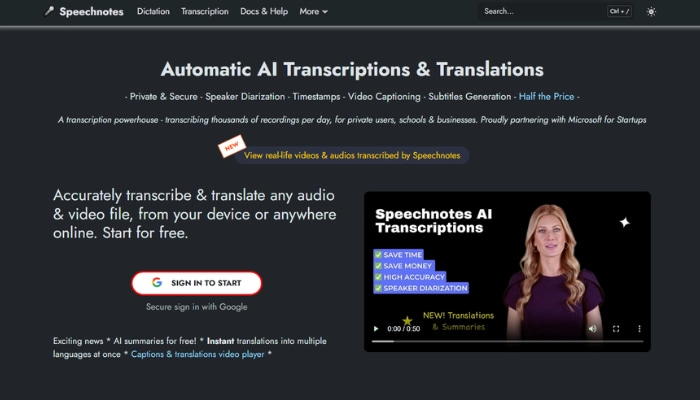Toggle light/dark theme sun icon
The image size is (700, 400).
click(651, 12)
